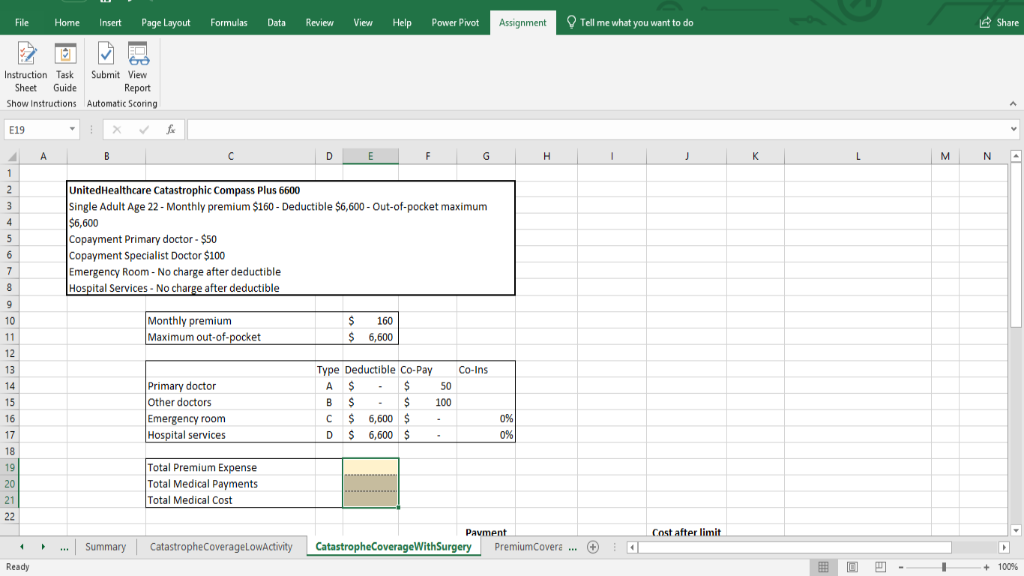The height and width of the screenshot is (576, 1024).
Task: Adjust the zoom slider handle
Action: 944,567
